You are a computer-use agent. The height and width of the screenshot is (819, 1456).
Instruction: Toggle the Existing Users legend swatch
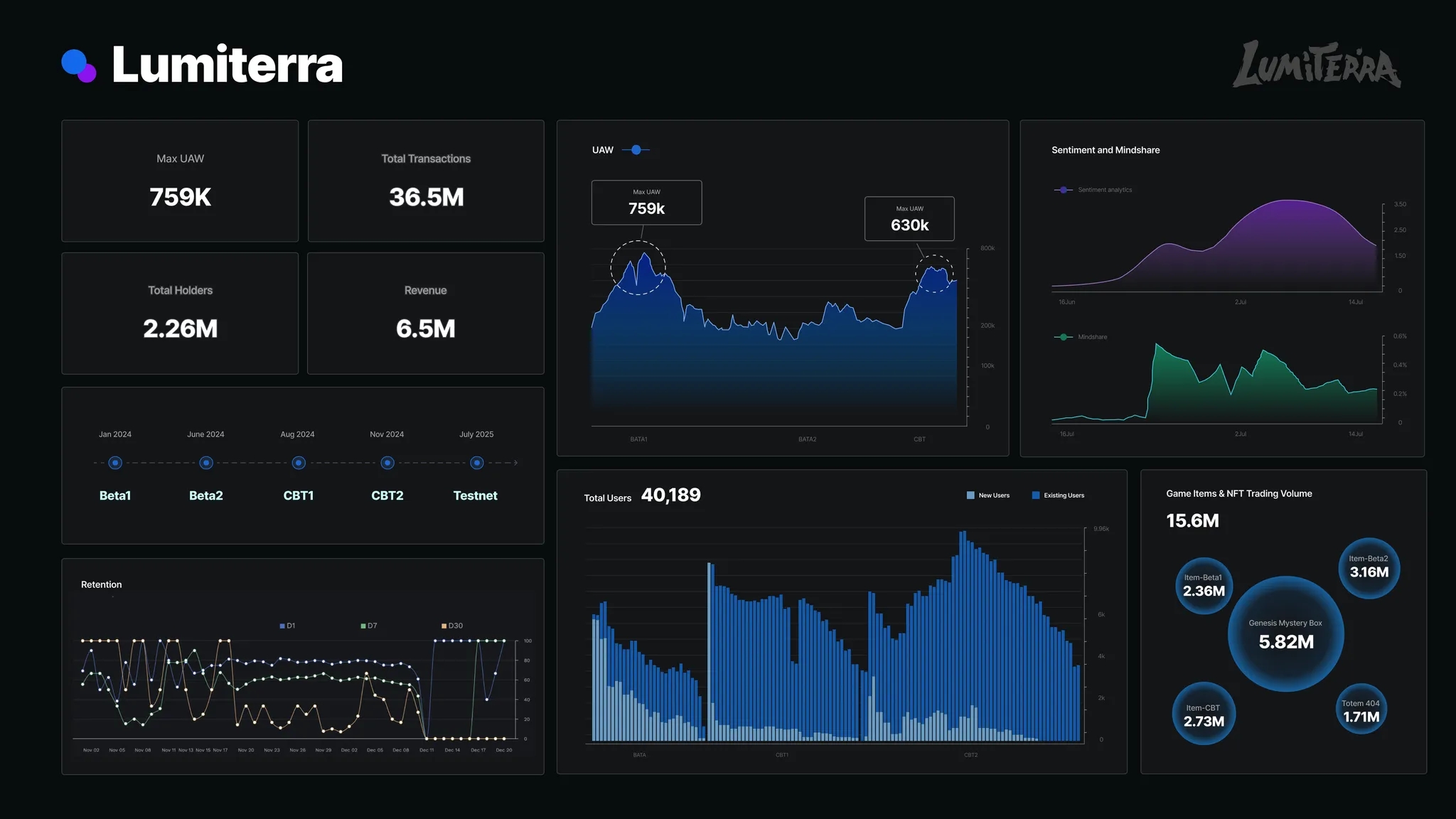1036,496
